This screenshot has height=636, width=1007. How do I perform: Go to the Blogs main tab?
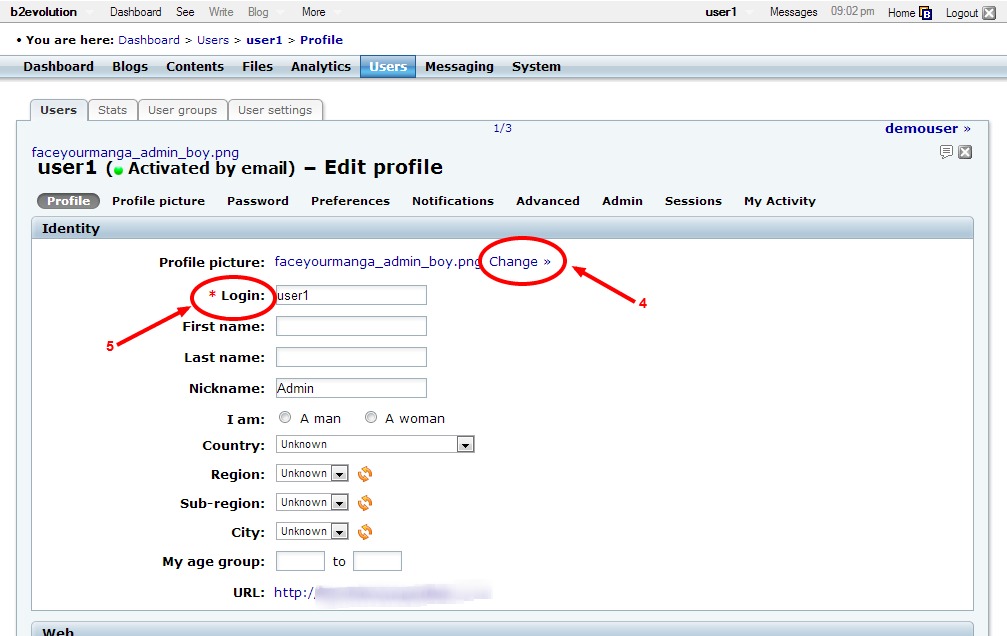coord(130,66)
